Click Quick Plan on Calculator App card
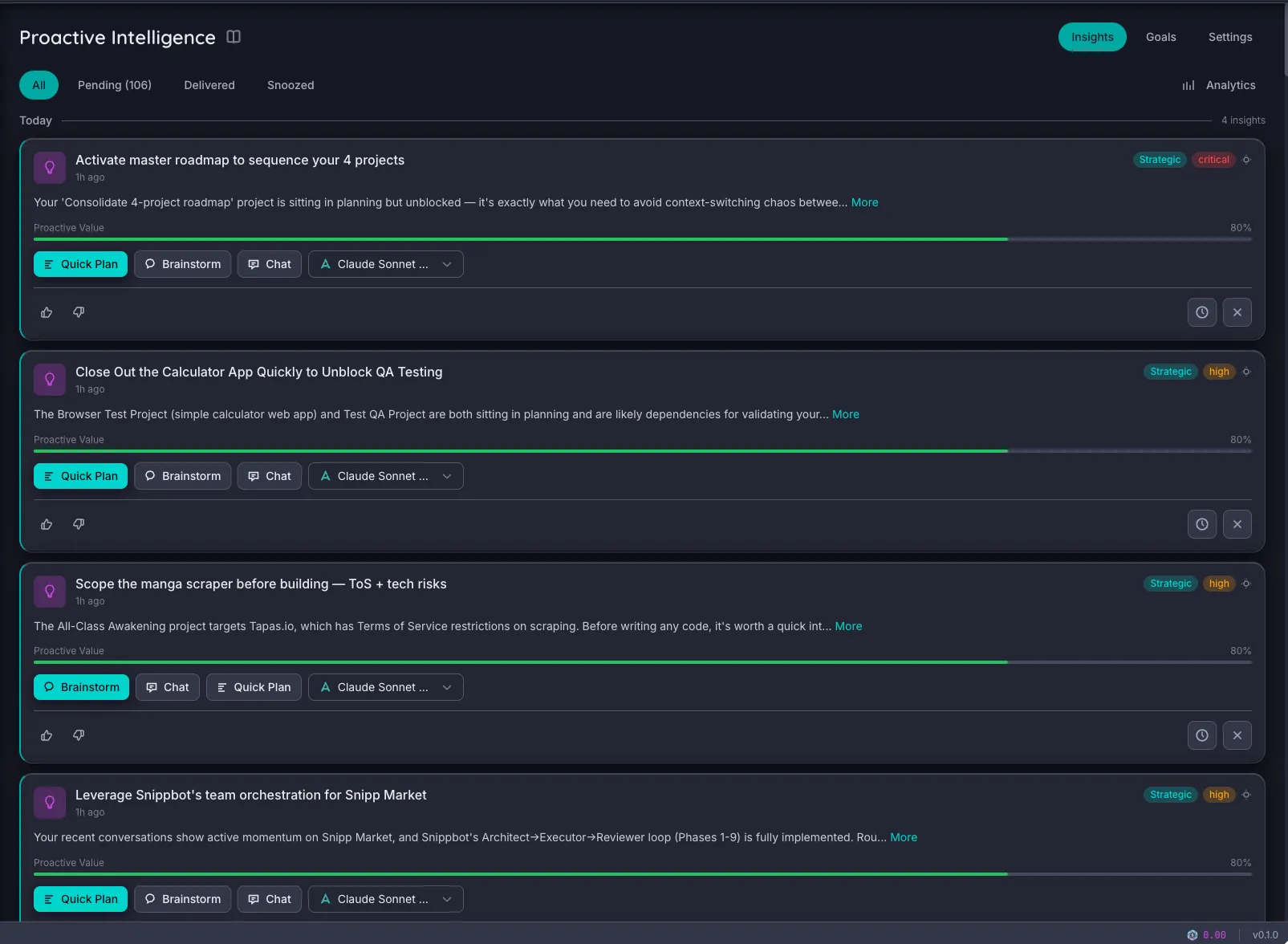 [x=80, y=476]
